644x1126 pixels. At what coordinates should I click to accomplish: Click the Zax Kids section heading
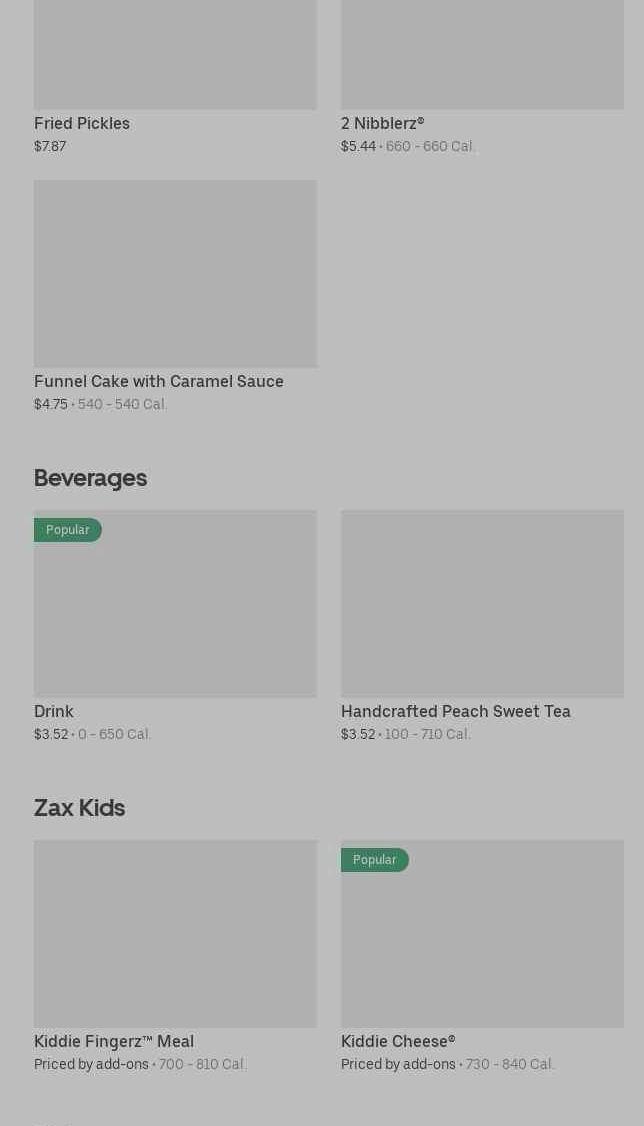[79, 808]
